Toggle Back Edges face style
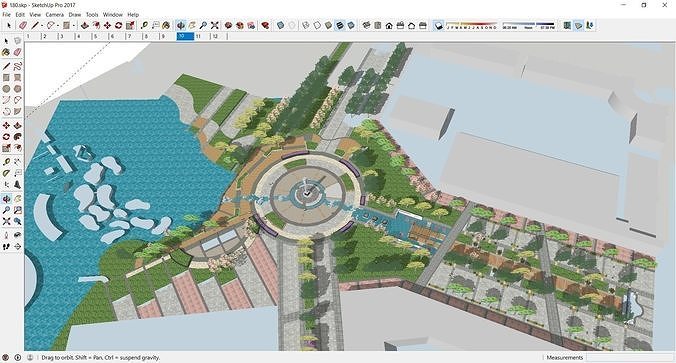The image size is (676, 363). pyautogui.click(x=292, y=25)
